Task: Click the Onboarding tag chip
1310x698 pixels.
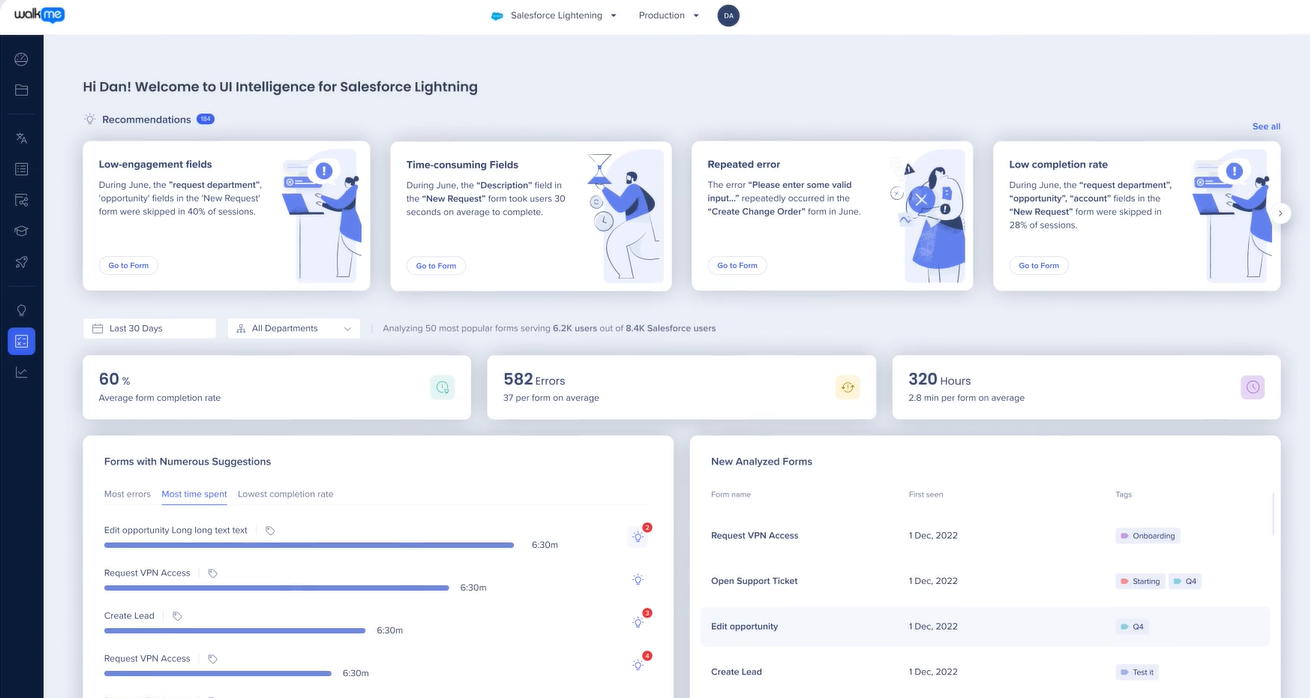Action: tap(1148, 536)
